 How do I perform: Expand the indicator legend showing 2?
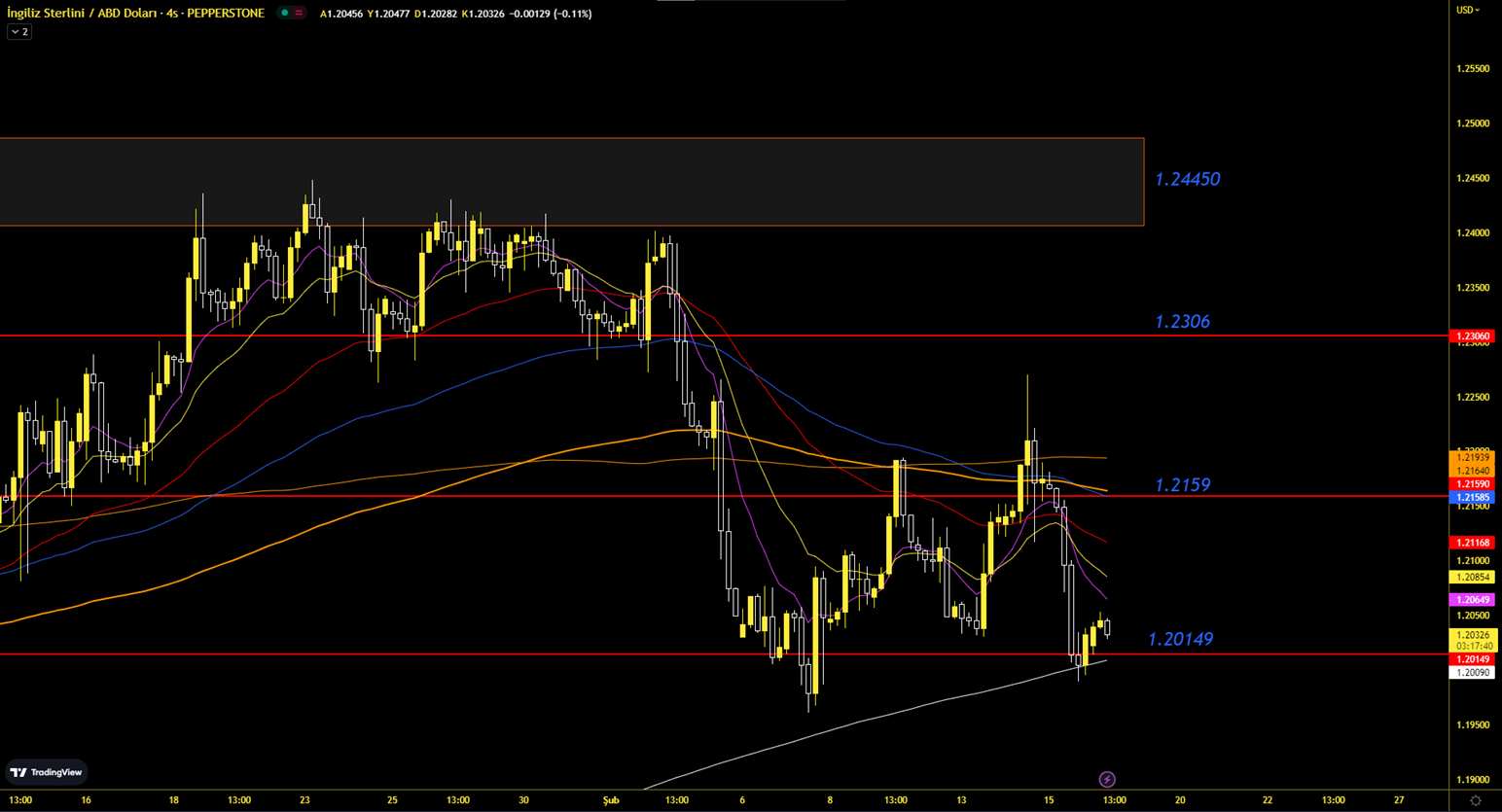(x=19, y=32)
